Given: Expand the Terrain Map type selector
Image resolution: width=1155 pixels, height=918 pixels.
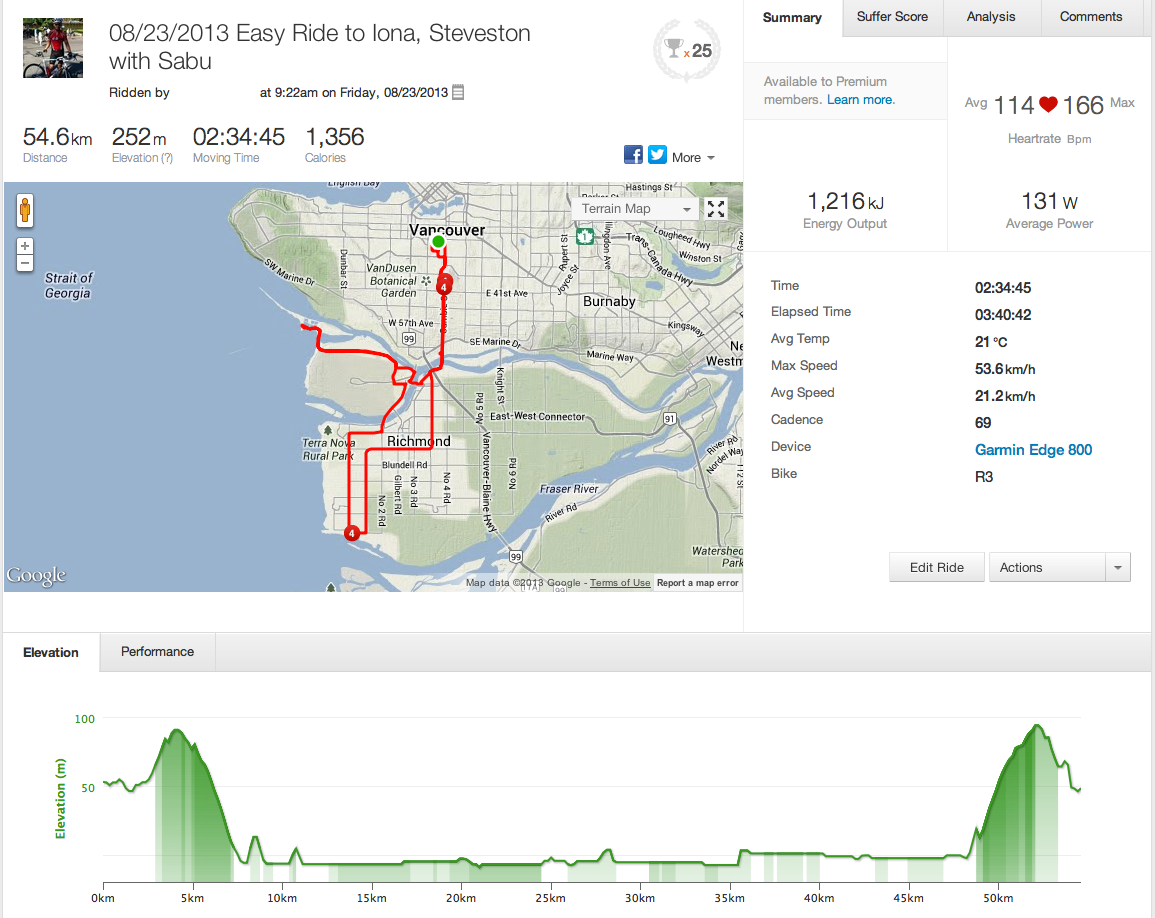Looking at the screenshot, I should (x=638, y=209).
